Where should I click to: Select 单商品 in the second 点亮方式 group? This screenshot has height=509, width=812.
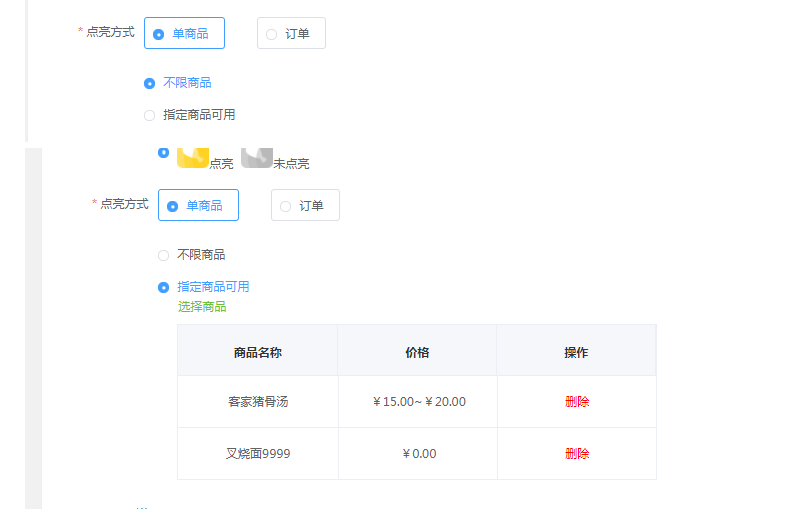198,206
